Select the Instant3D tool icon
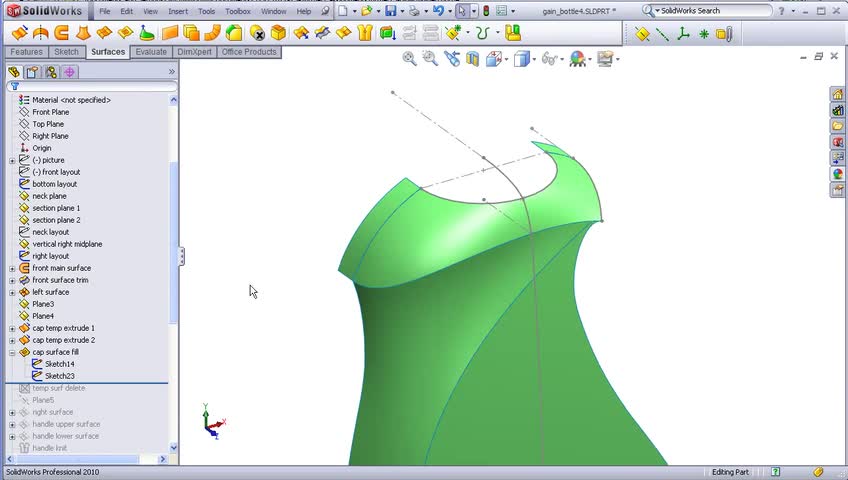This screenshot has height=480, width=848. pyautogui.click(x=513, y=34)
